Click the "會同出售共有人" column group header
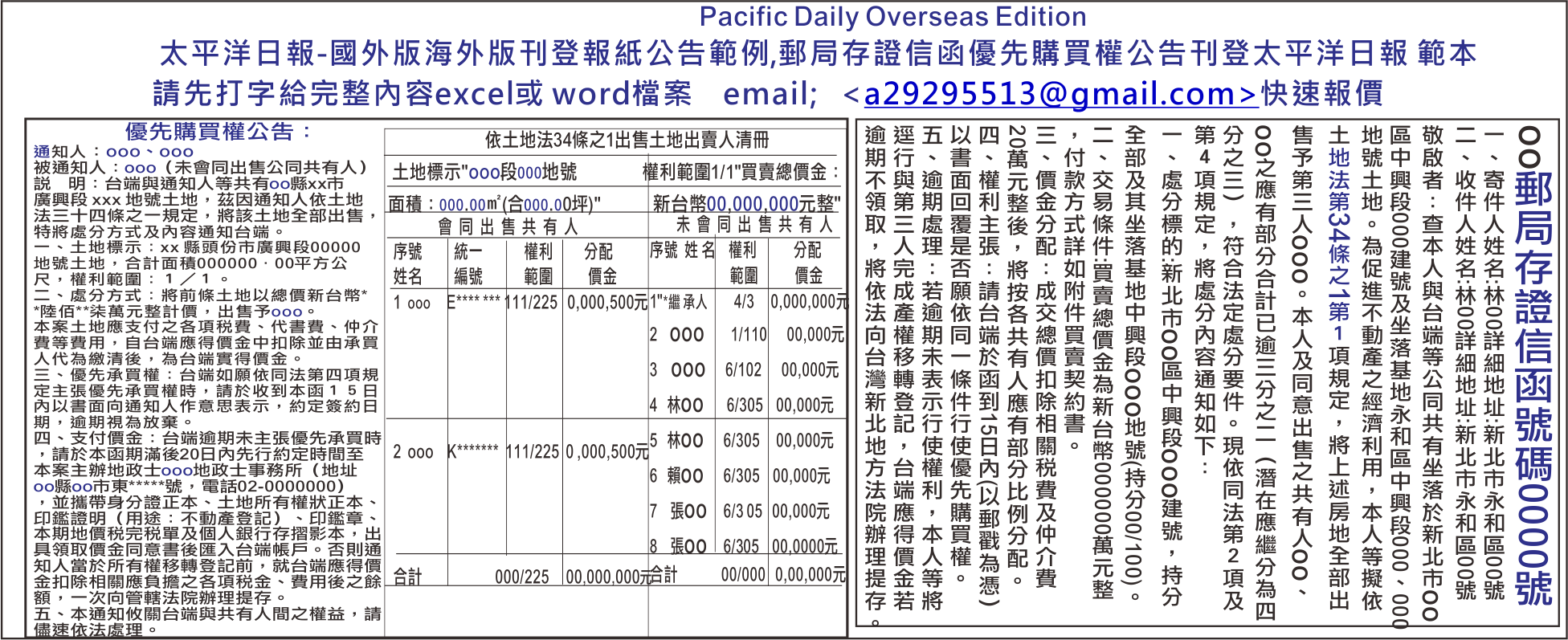The image size is (1568, 640). [508, 227]
